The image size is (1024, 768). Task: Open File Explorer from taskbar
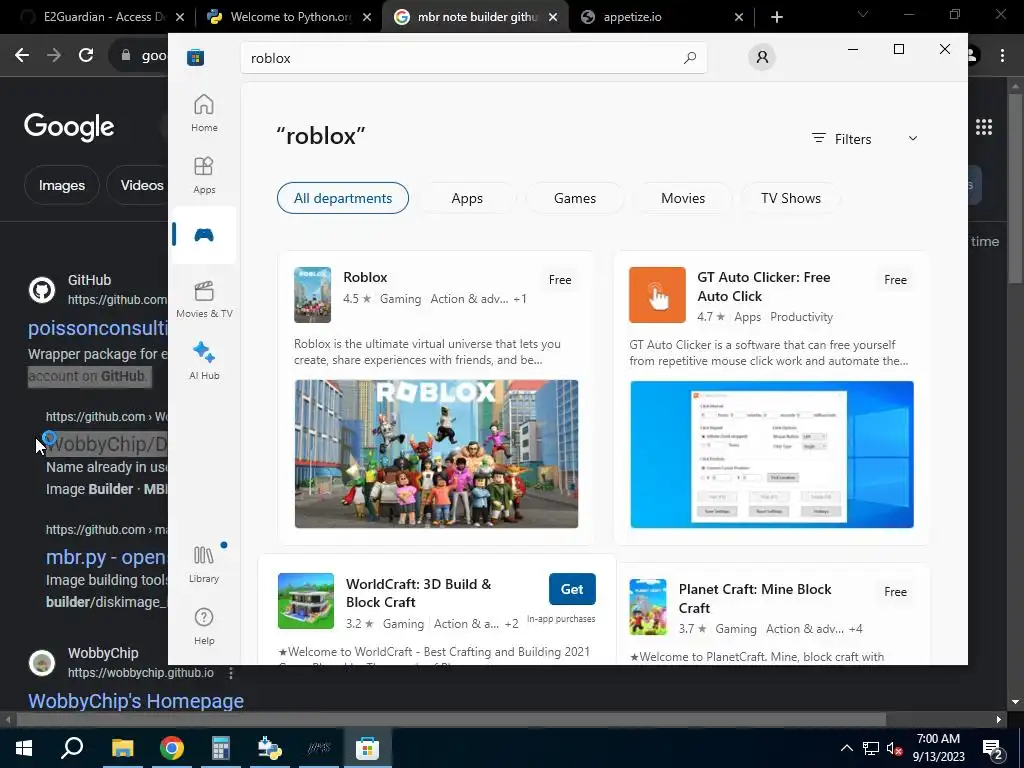[122, 748]
